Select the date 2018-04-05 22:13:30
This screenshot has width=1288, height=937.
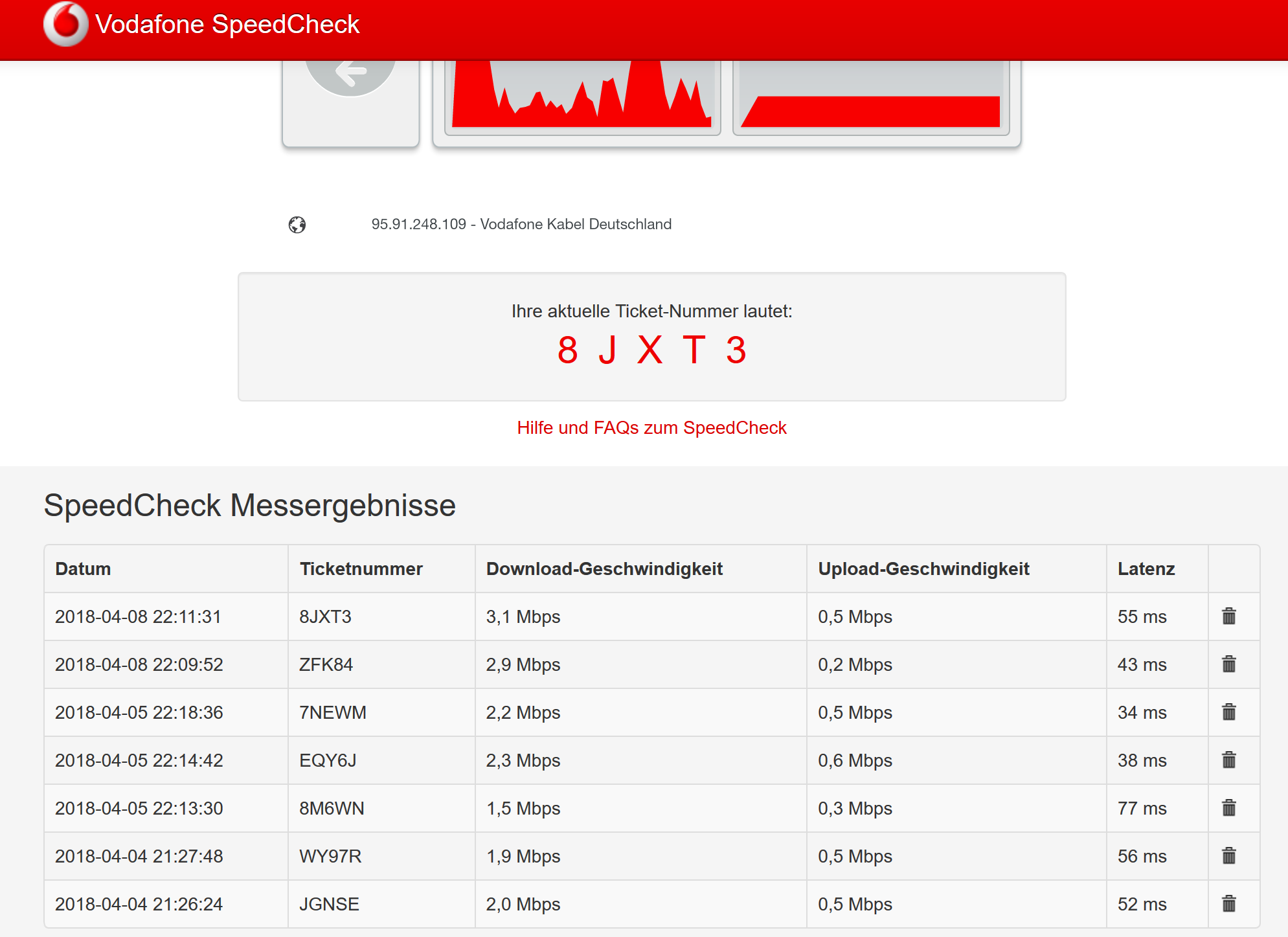pos(139,808)
